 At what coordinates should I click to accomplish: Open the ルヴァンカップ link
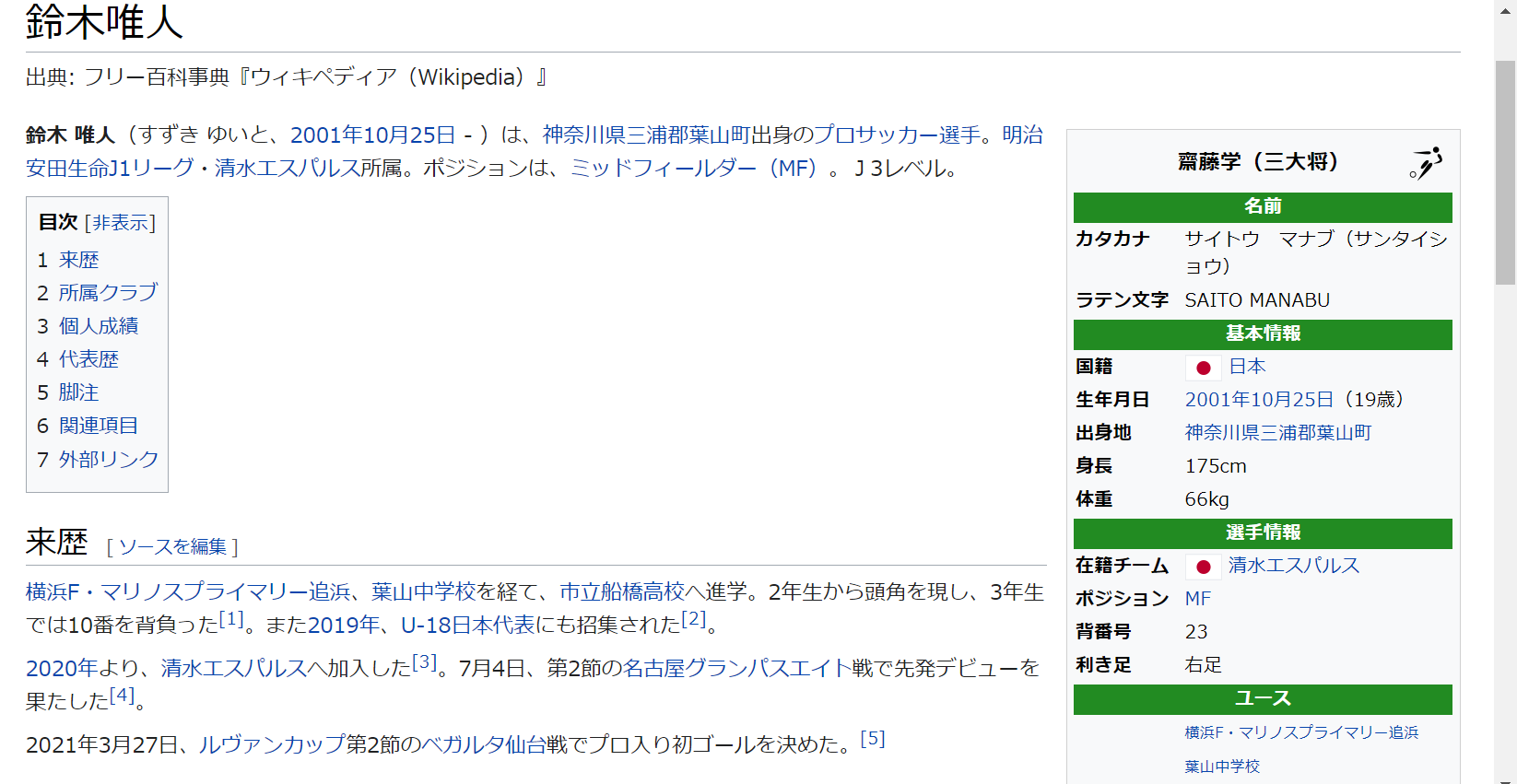coord(272,744)
